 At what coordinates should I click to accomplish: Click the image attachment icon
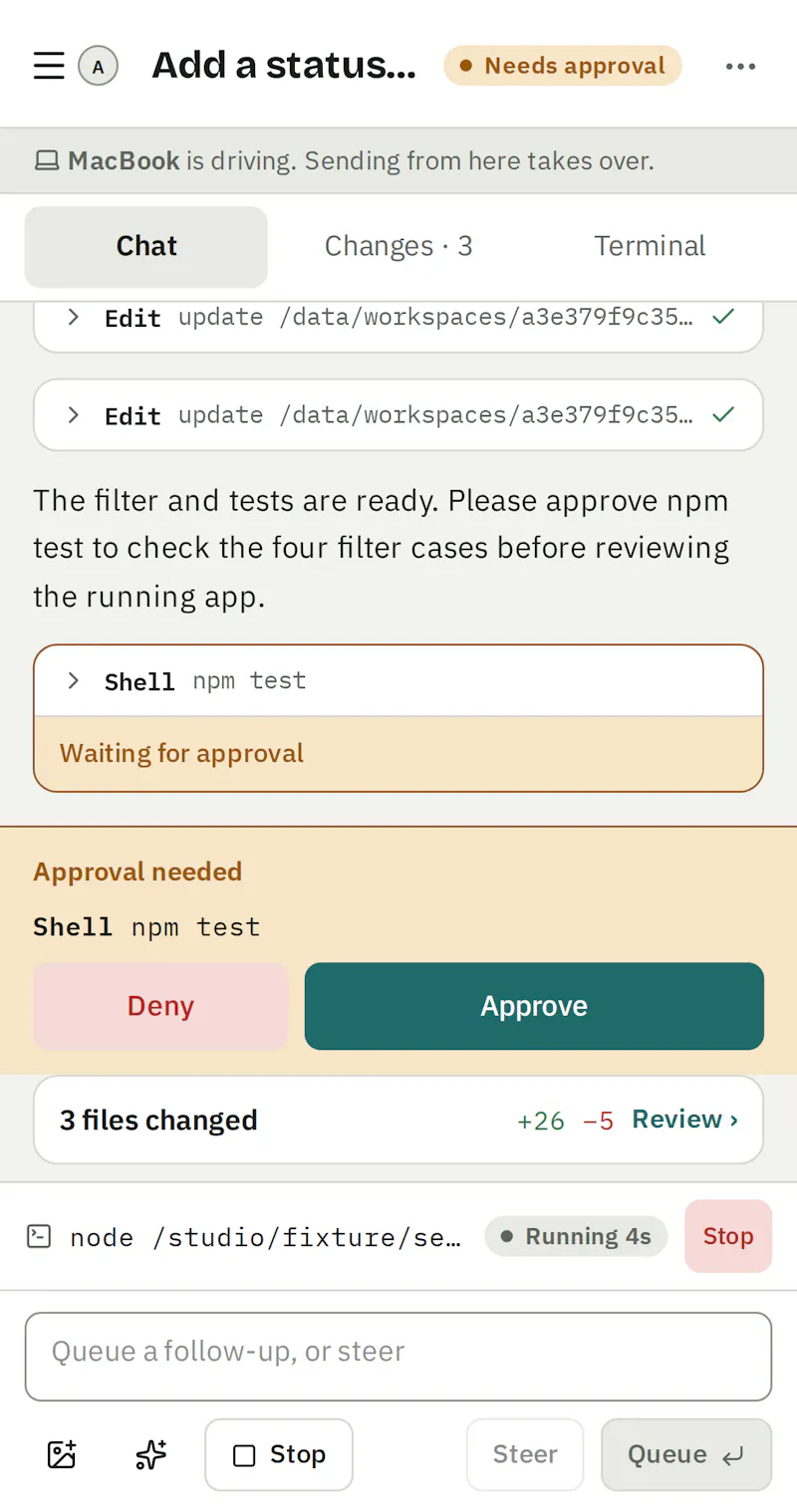62,1454
